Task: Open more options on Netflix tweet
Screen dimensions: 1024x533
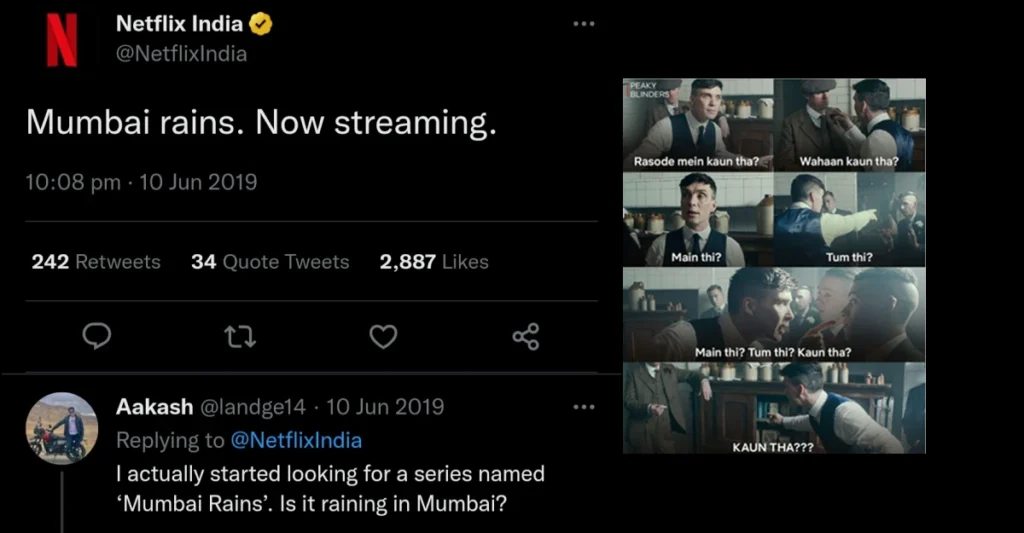Action: coord(584,24)
